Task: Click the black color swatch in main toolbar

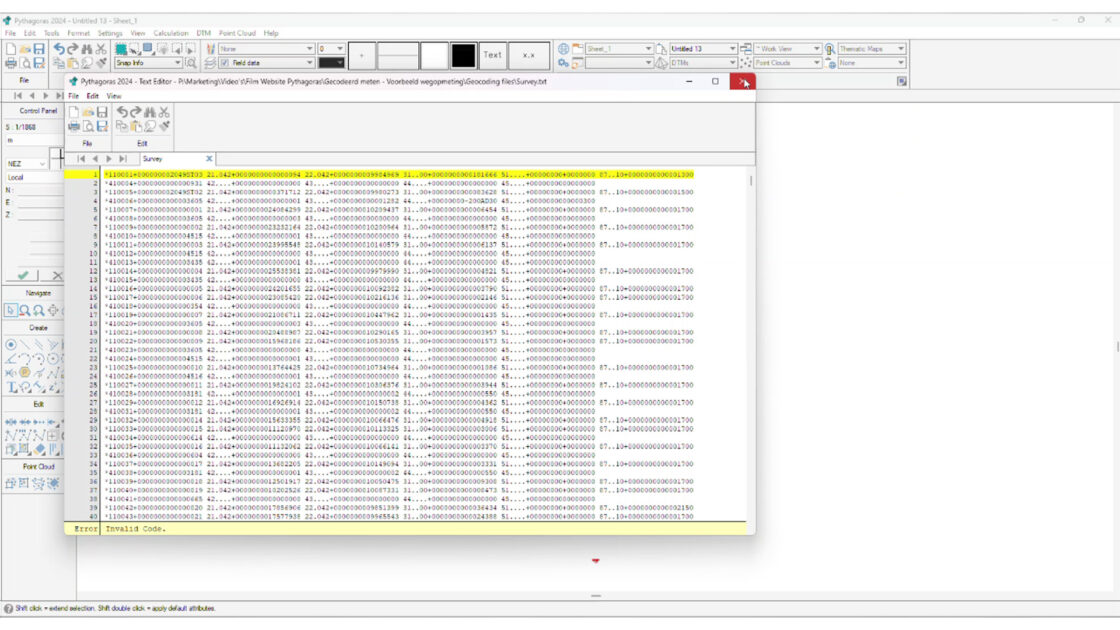Action: (463, 55)
